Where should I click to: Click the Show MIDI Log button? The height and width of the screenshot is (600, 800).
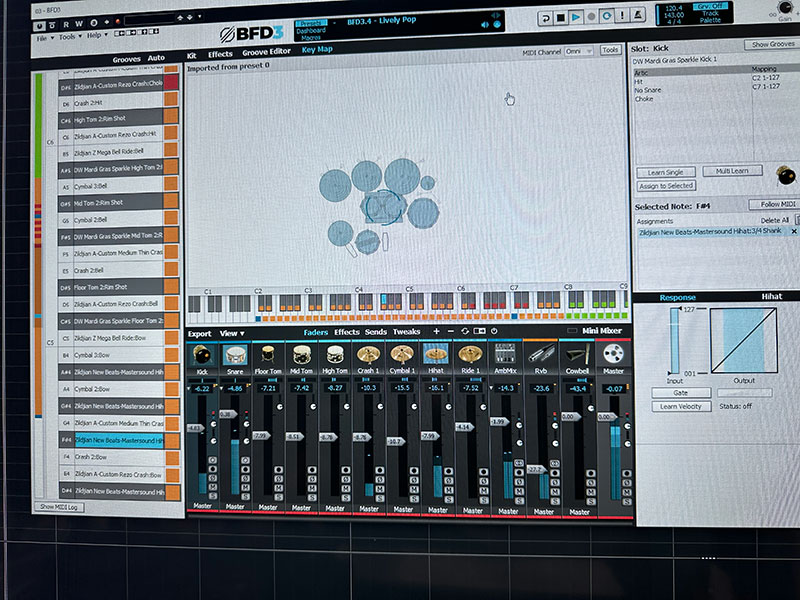59,507
